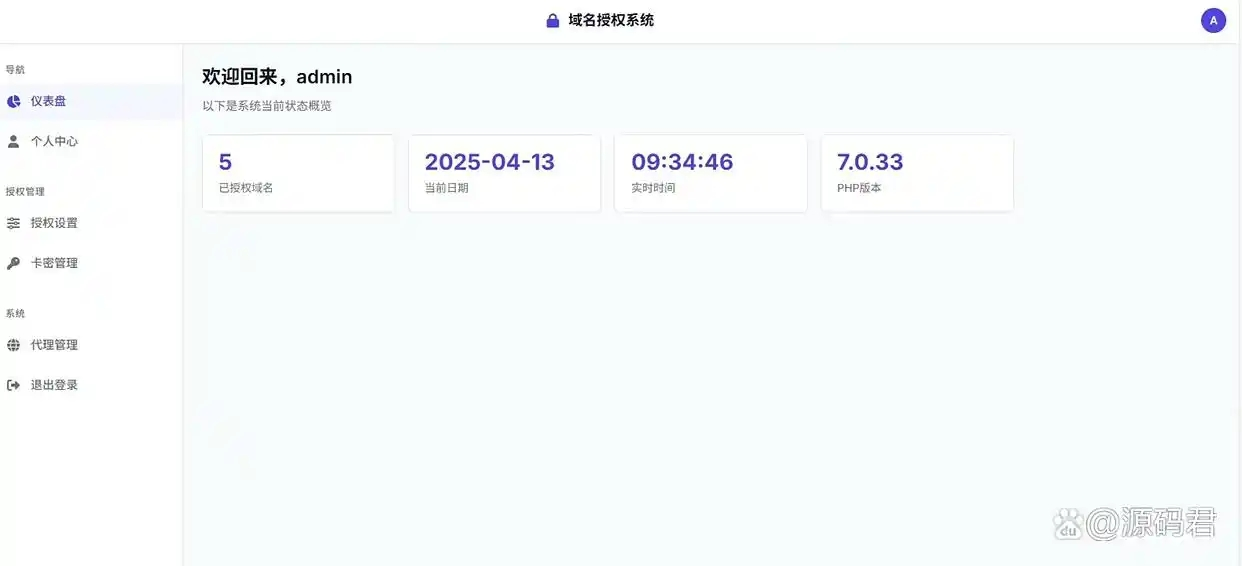Click the globe icon beside 代理管理
The height and width of the screenshot is (566, 1242).
click(13, 345)
